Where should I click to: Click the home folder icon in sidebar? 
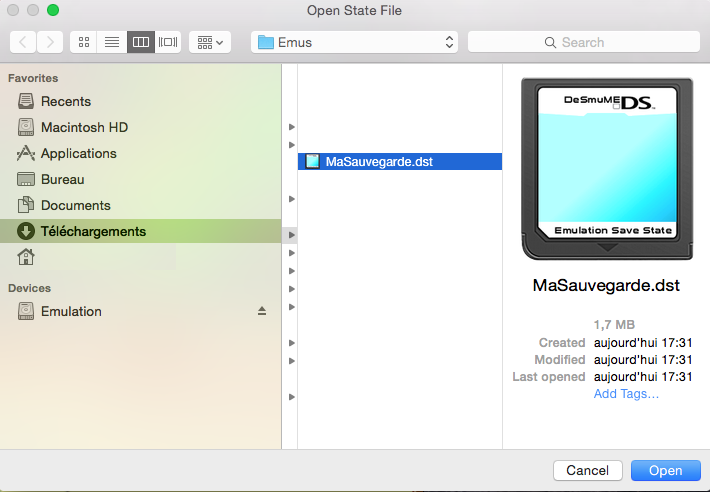[26, 257]
